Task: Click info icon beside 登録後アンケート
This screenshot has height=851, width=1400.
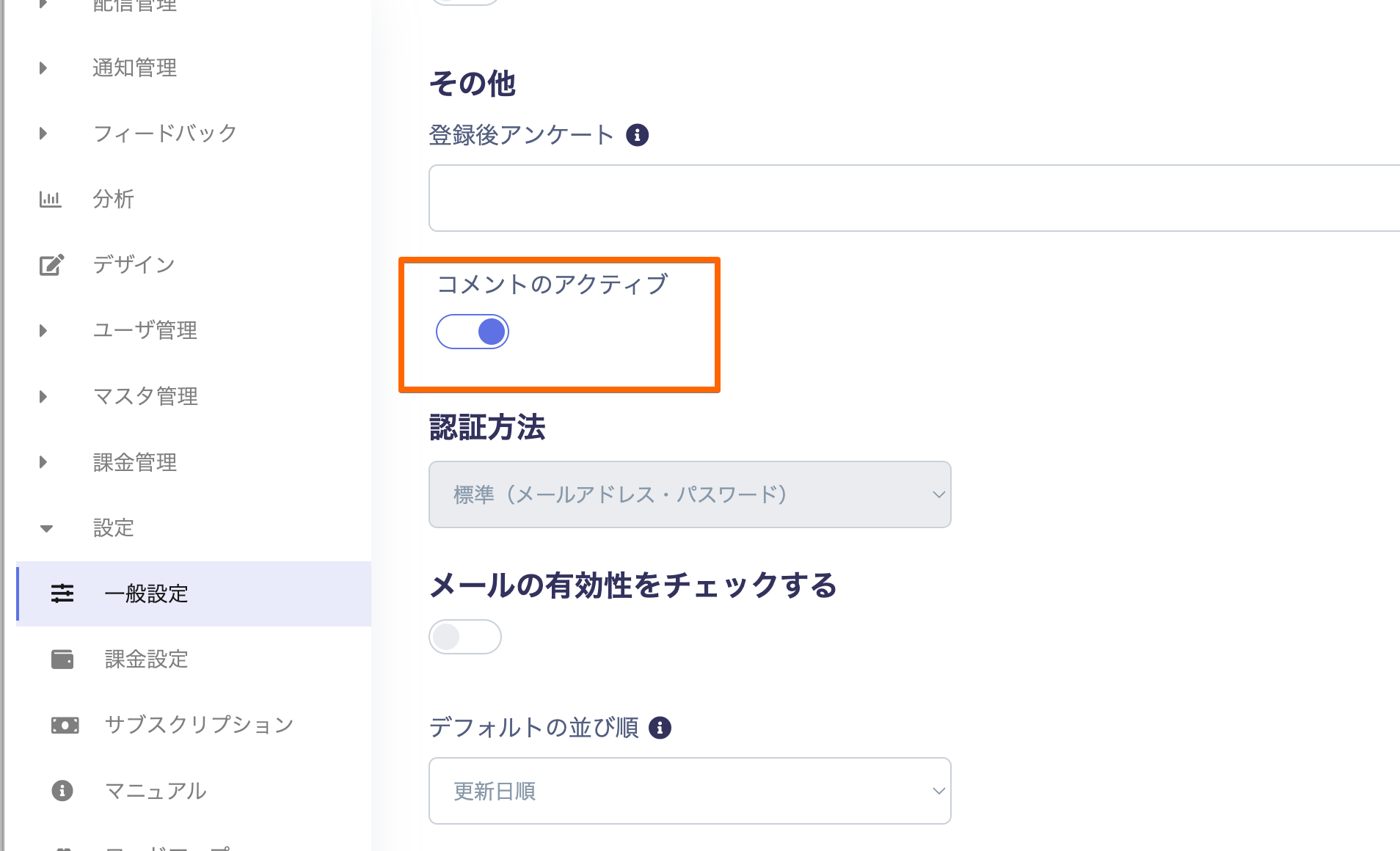Action: (637, 135)
